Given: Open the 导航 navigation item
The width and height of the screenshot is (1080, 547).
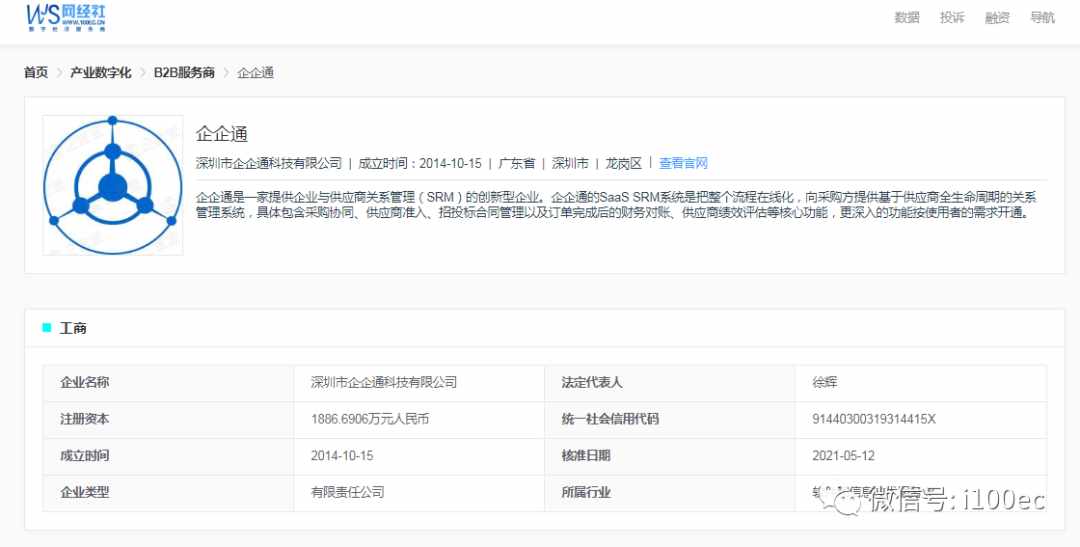Looking at the screenshot, I should (1042, 18).
